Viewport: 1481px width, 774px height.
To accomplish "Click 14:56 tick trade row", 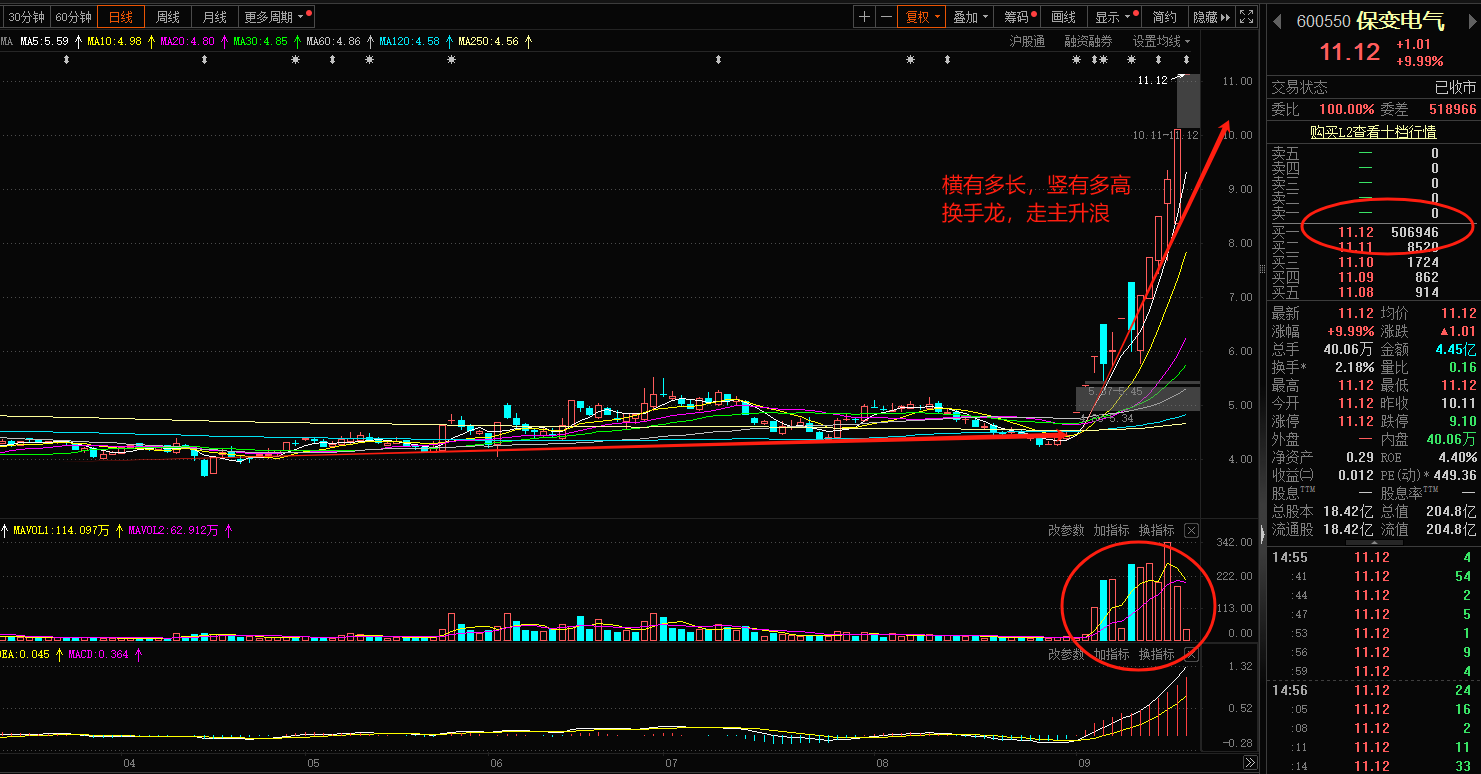I will point(1373,690).
